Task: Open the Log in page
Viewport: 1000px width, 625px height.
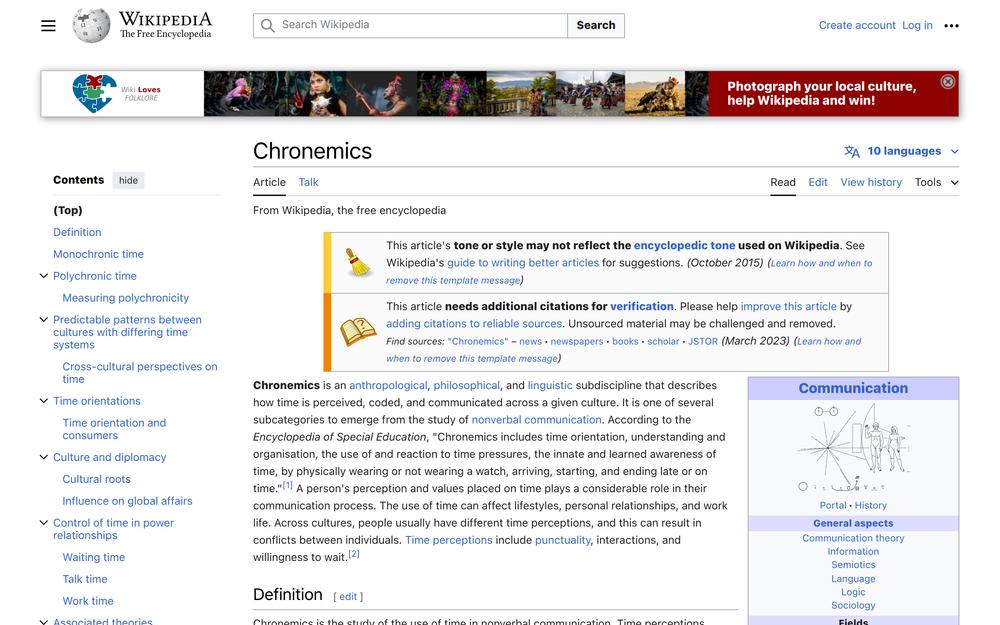Action: (917, 26)
